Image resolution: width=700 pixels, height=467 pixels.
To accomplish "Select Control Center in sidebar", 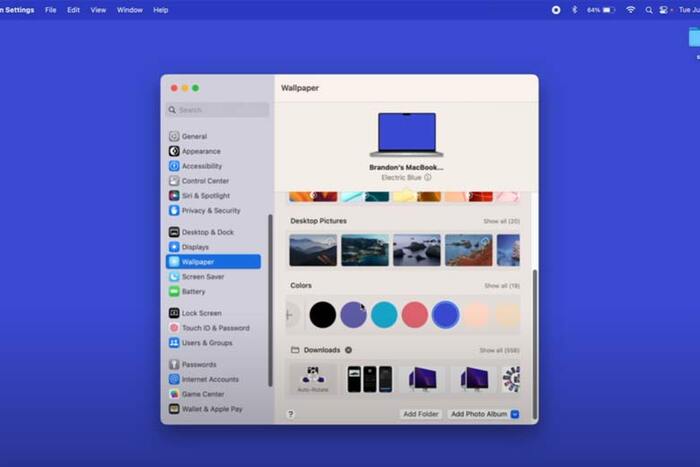I will coord(204,181).
